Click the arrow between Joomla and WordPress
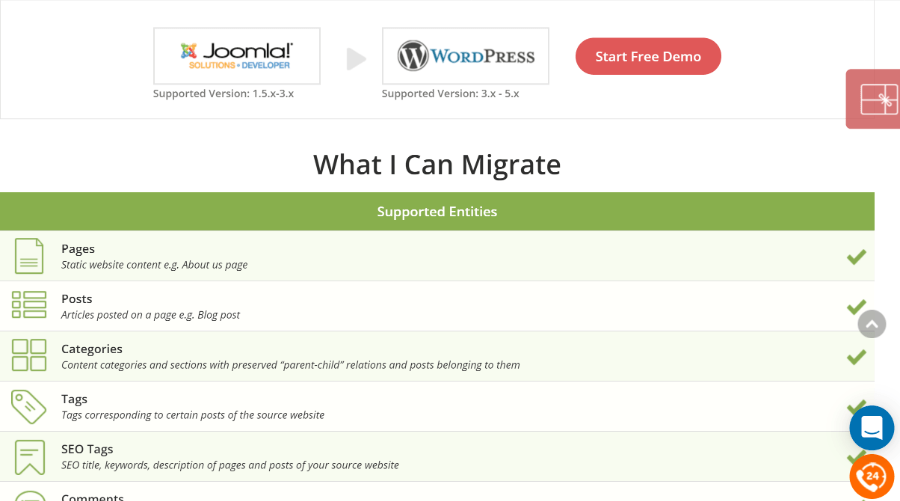Screen dimensions: 900x501 356,59
